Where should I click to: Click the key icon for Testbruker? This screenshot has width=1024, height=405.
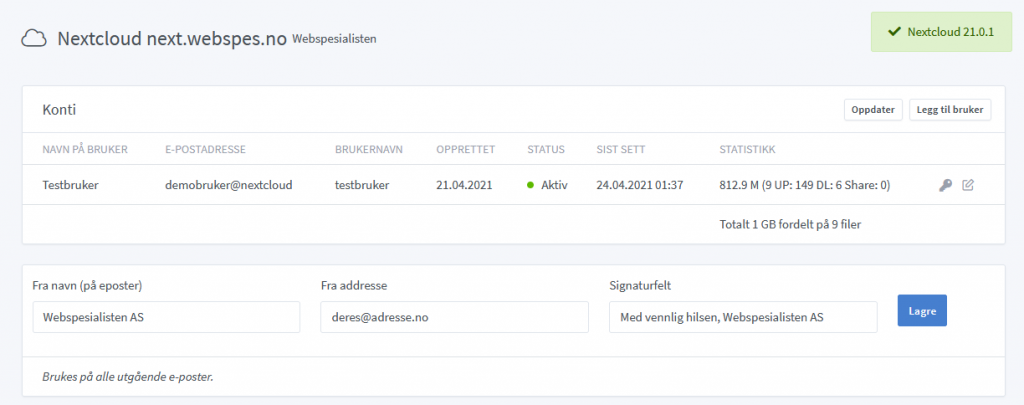[945, 185]
